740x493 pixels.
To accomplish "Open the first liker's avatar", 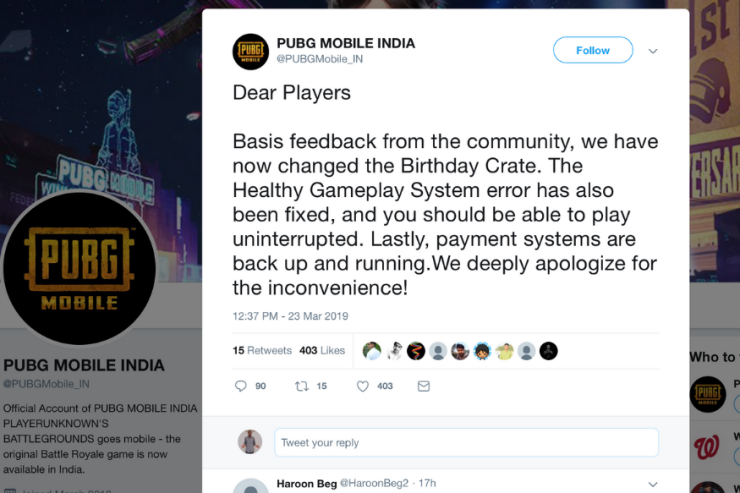I will (372, 351).
